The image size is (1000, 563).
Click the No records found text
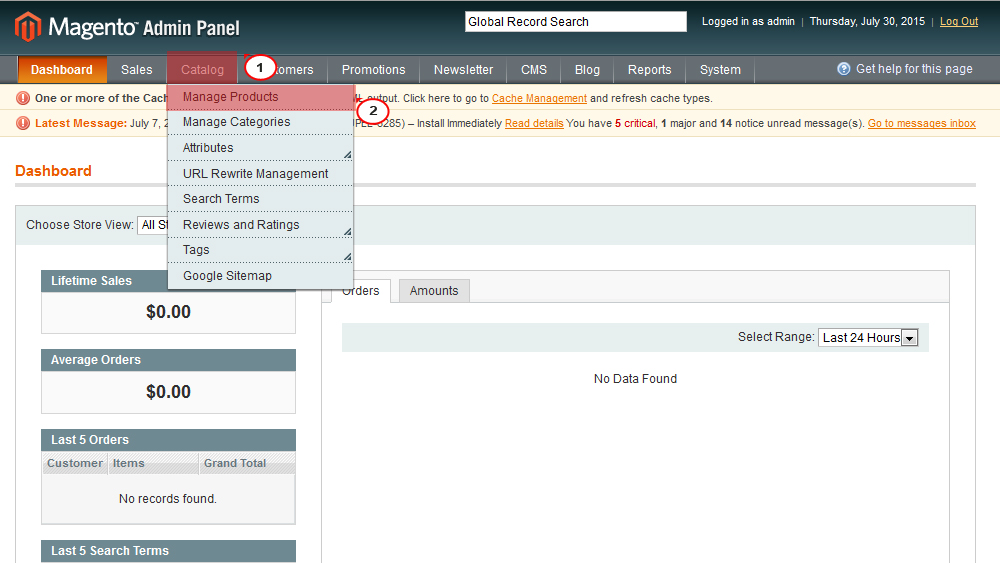tap(168, 499)
